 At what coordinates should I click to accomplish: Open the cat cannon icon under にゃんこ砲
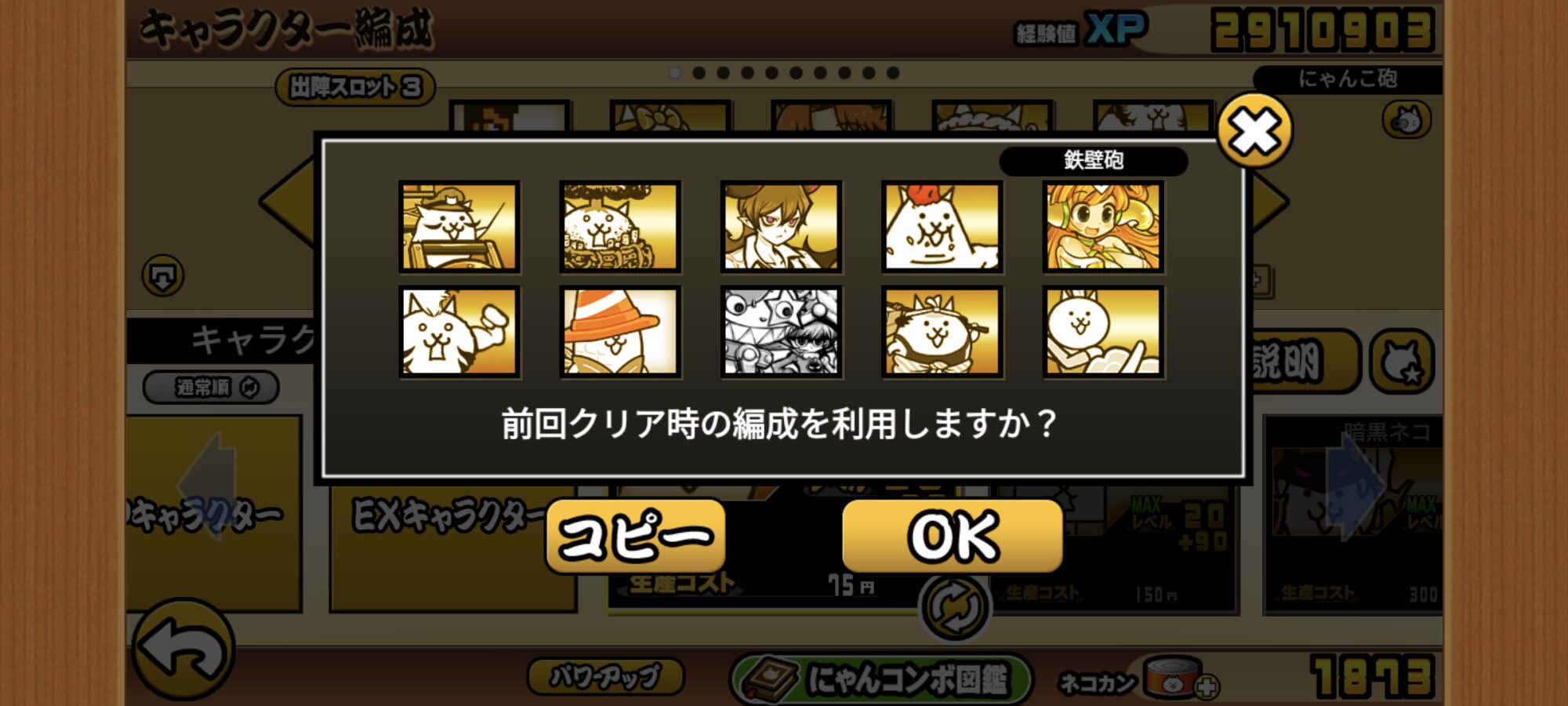point(1406,120)
